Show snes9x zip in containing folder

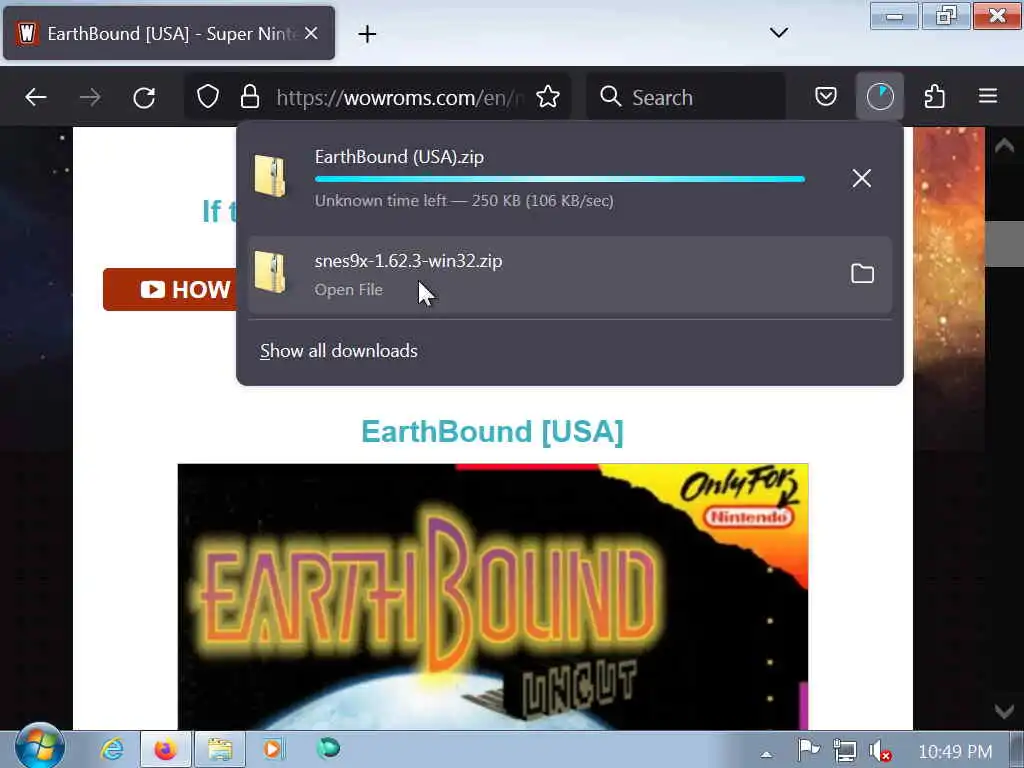coord(862,274)
